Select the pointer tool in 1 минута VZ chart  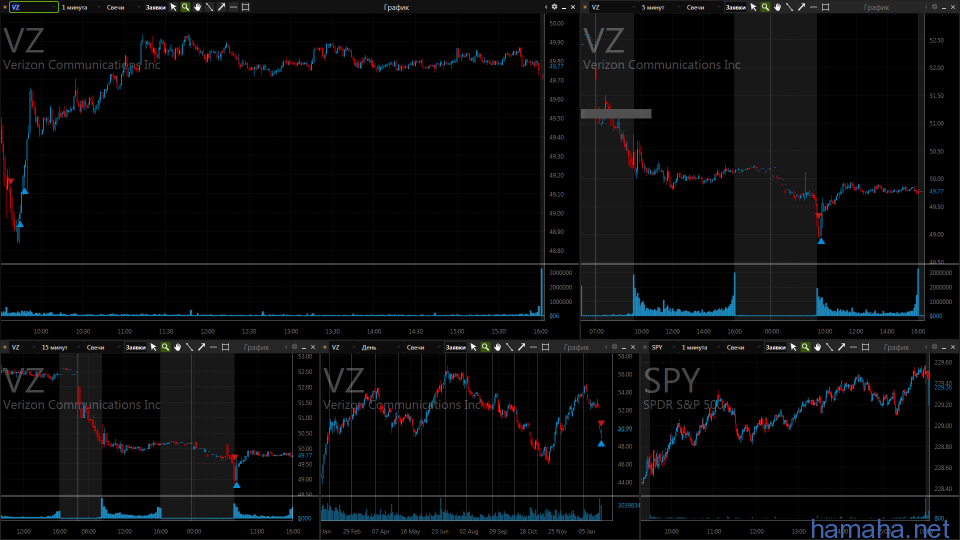coord(173,7)
